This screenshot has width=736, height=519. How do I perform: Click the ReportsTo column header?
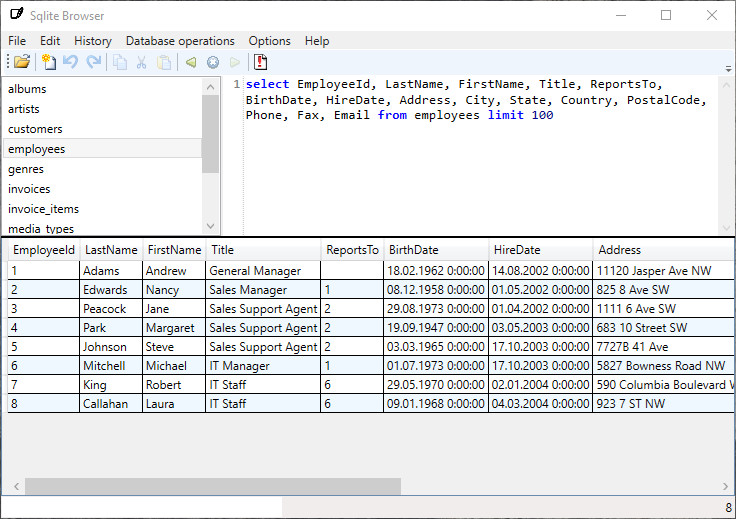pos(353,250)
